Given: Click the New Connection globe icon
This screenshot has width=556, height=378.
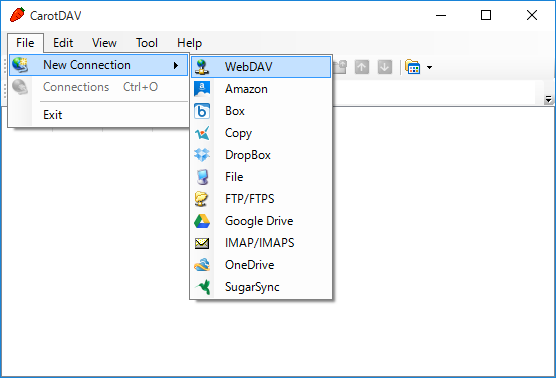Looking at the screenshot, I should coord(20,65).
